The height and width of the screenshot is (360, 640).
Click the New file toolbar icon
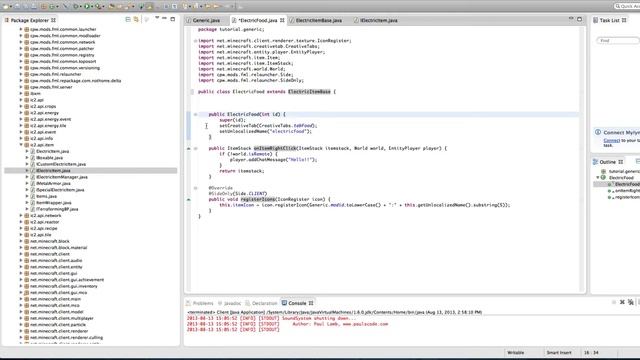click(6, 7)
